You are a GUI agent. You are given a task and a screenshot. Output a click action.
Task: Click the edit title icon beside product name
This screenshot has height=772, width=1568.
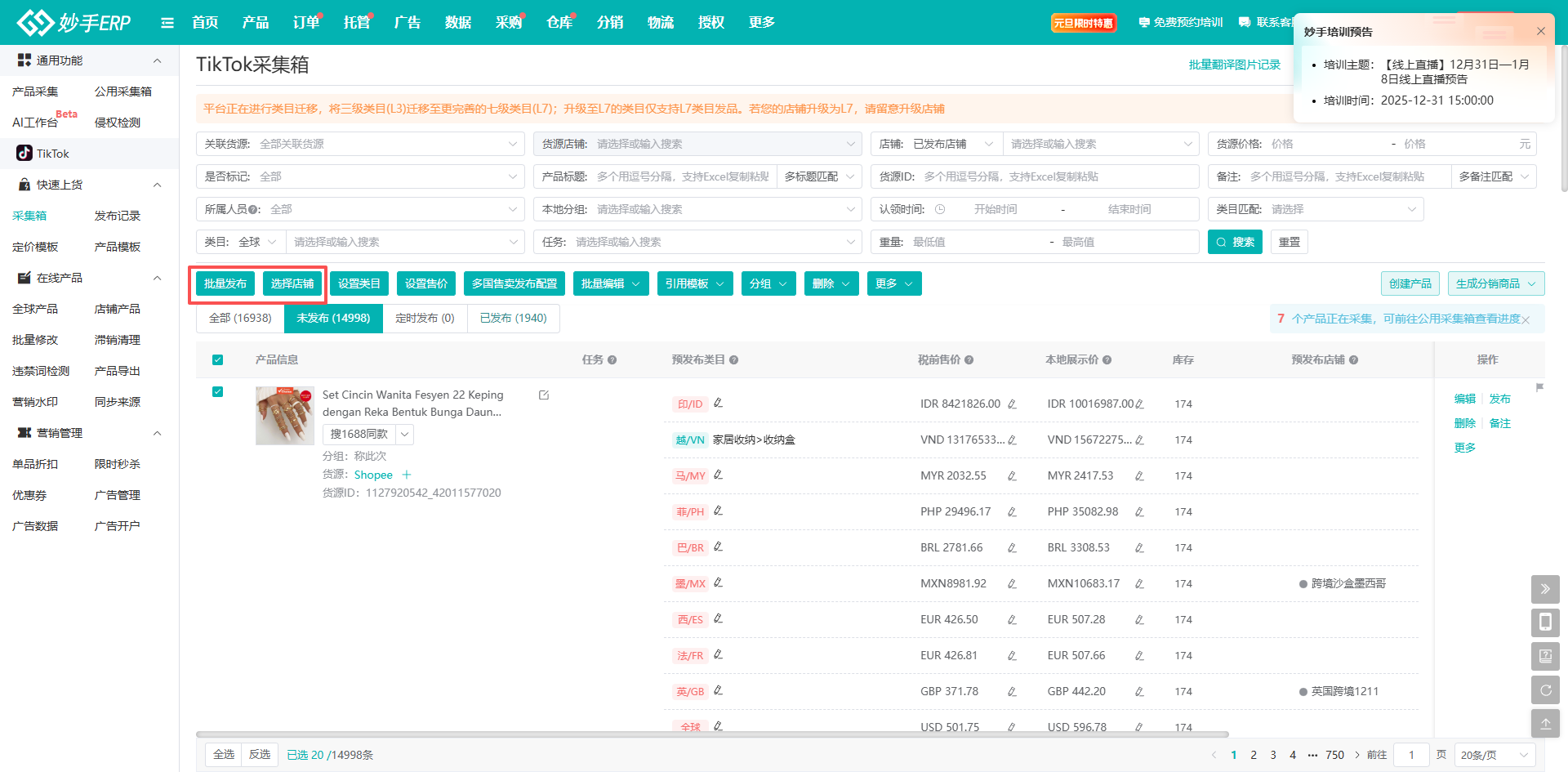coord(544,395)
